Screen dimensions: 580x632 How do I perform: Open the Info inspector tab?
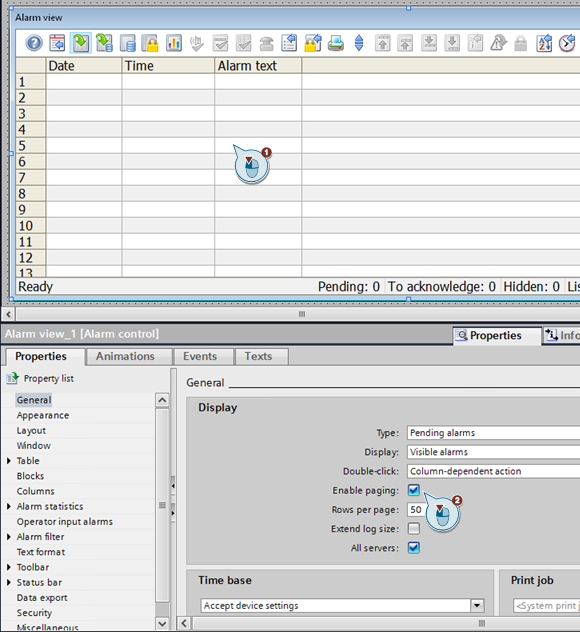pos(562,335)
